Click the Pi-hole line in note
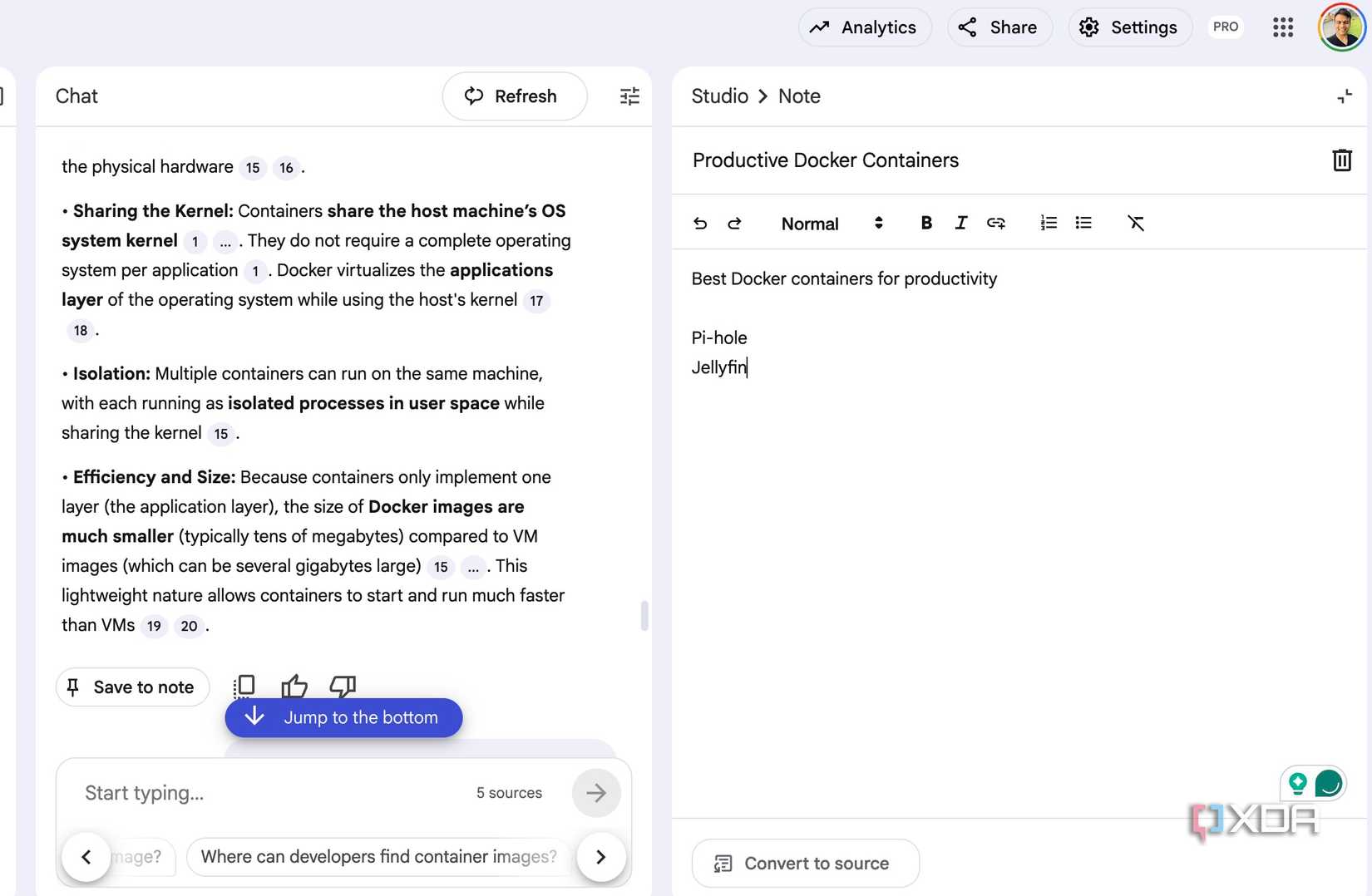 click(719, 337)
